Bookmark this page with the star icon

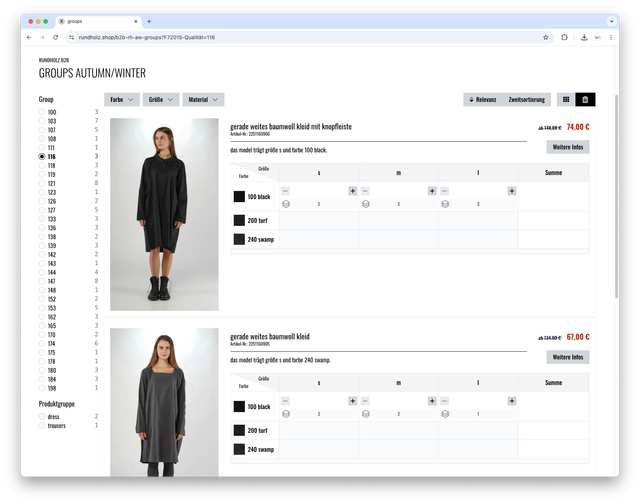(x=545, y=37)
